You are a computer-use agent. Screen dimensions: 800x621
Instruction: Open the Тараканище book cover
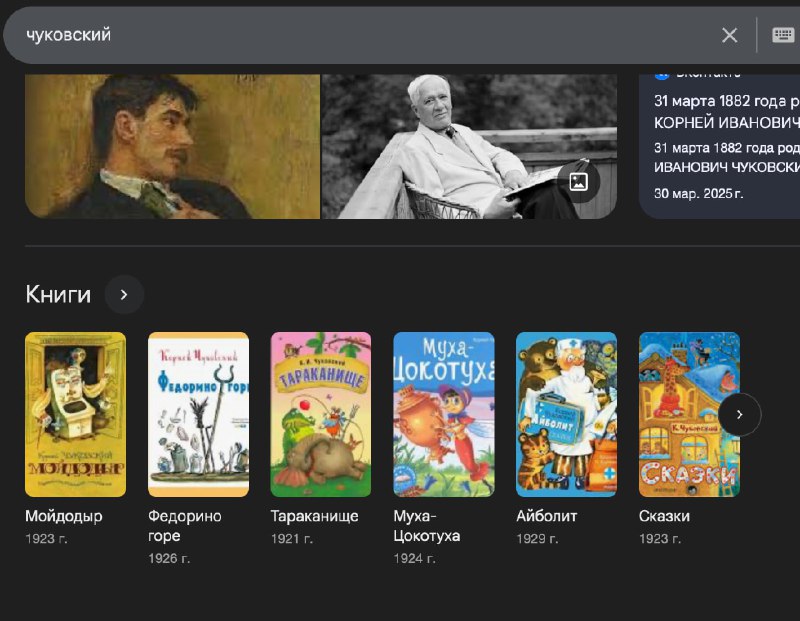coord(321,414)
